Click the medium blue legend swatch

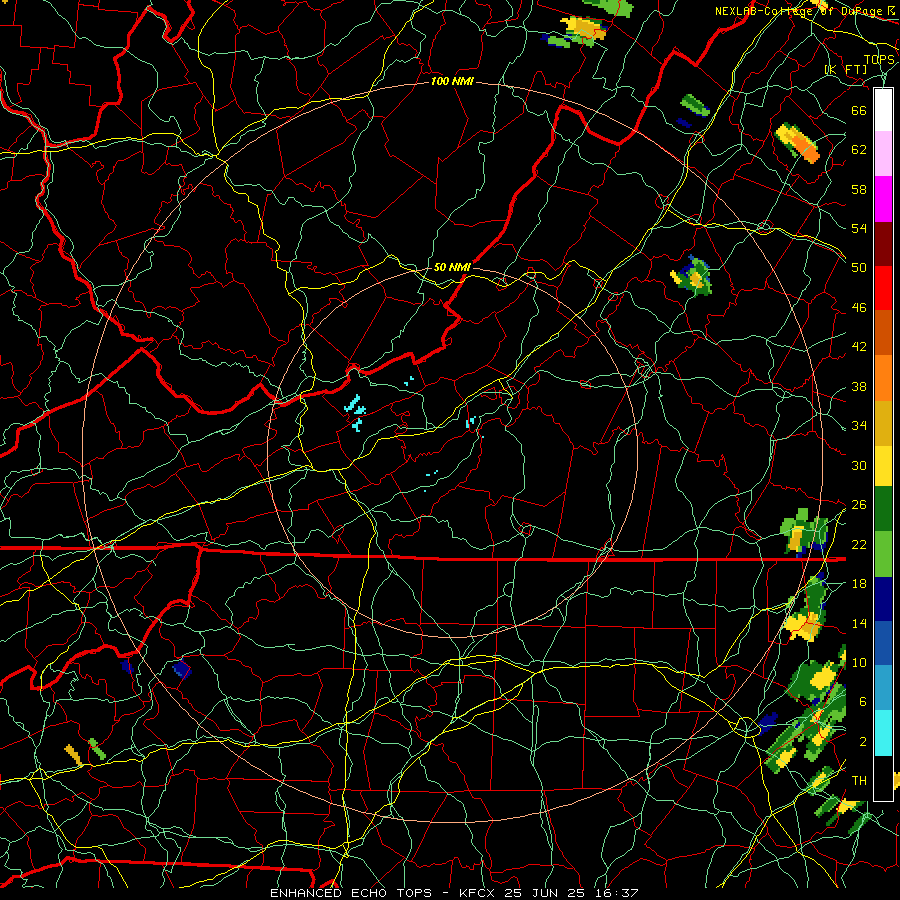883,643
